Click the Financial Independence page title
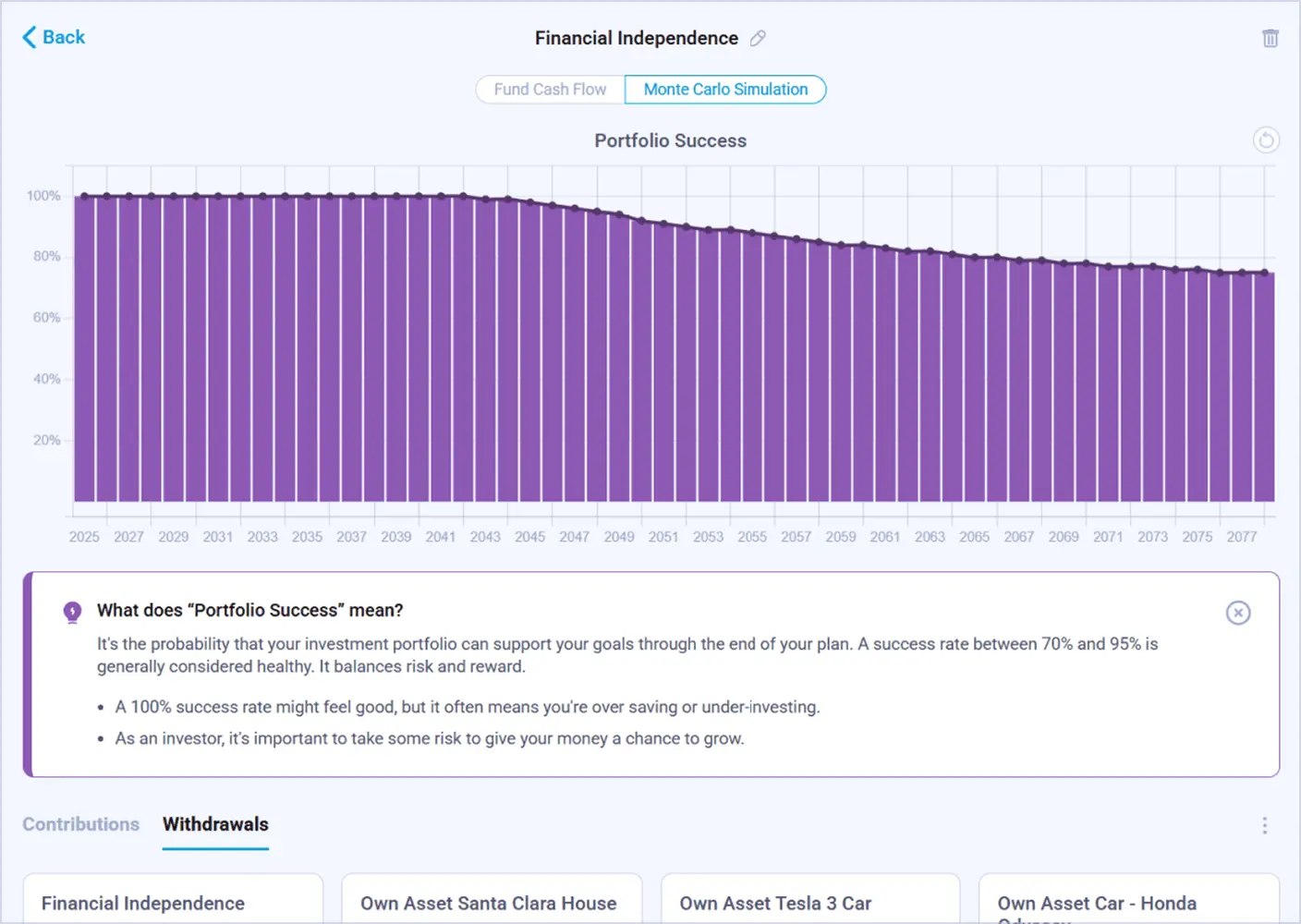Image resolution: width=1301 pixels, height=924 pixels. pyautogui.click(x=637, y=38)
